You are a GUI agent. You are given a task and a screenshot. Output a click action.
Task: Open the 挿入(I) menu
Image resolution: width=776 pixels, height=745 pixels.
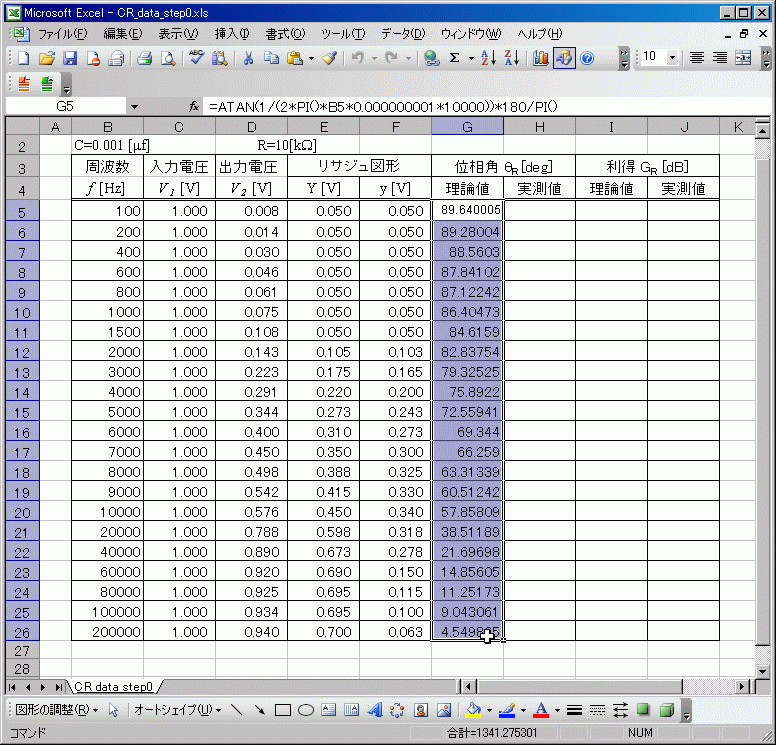(x=232, y=34)
